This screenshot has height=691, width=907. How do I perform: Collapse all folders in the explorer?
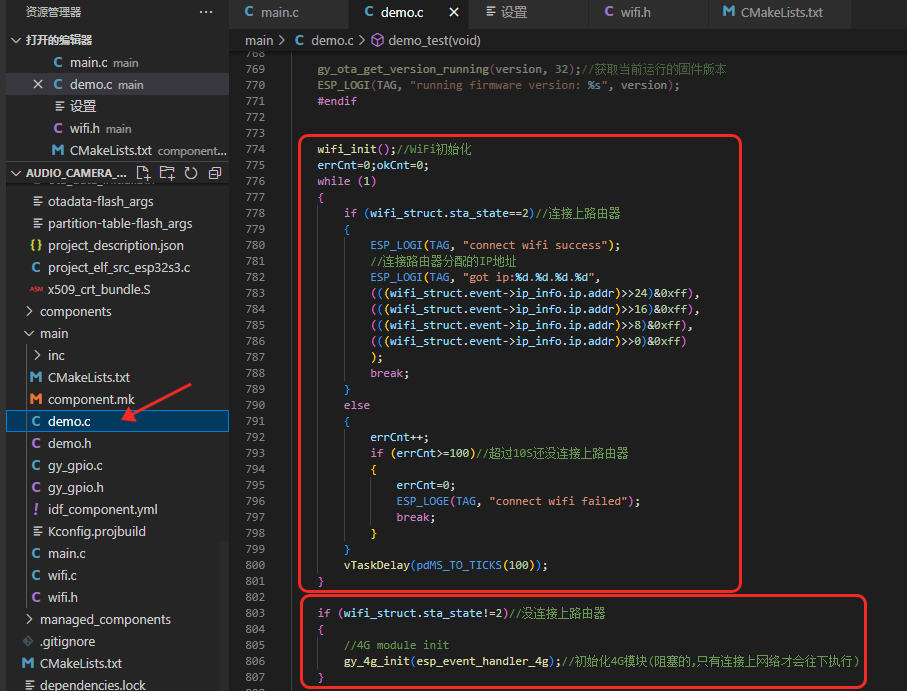(215, 173)
